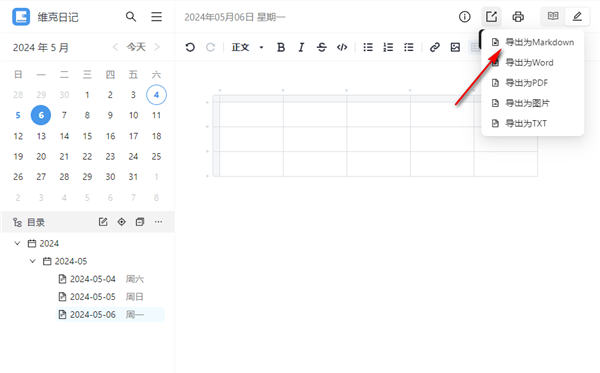
Task: Click the locate current entry icon
Action: click(121, 222)
